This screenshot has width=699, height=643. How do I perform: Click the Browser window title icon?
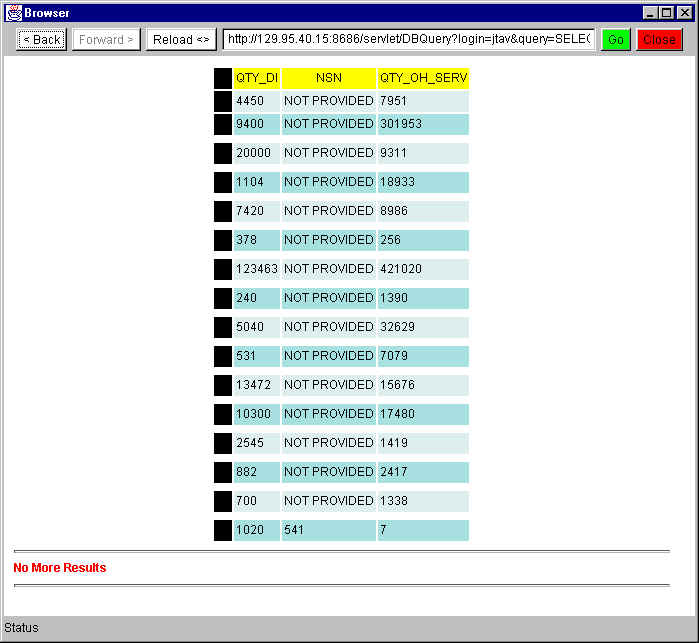pyautogui.click(x=13, y=12)
